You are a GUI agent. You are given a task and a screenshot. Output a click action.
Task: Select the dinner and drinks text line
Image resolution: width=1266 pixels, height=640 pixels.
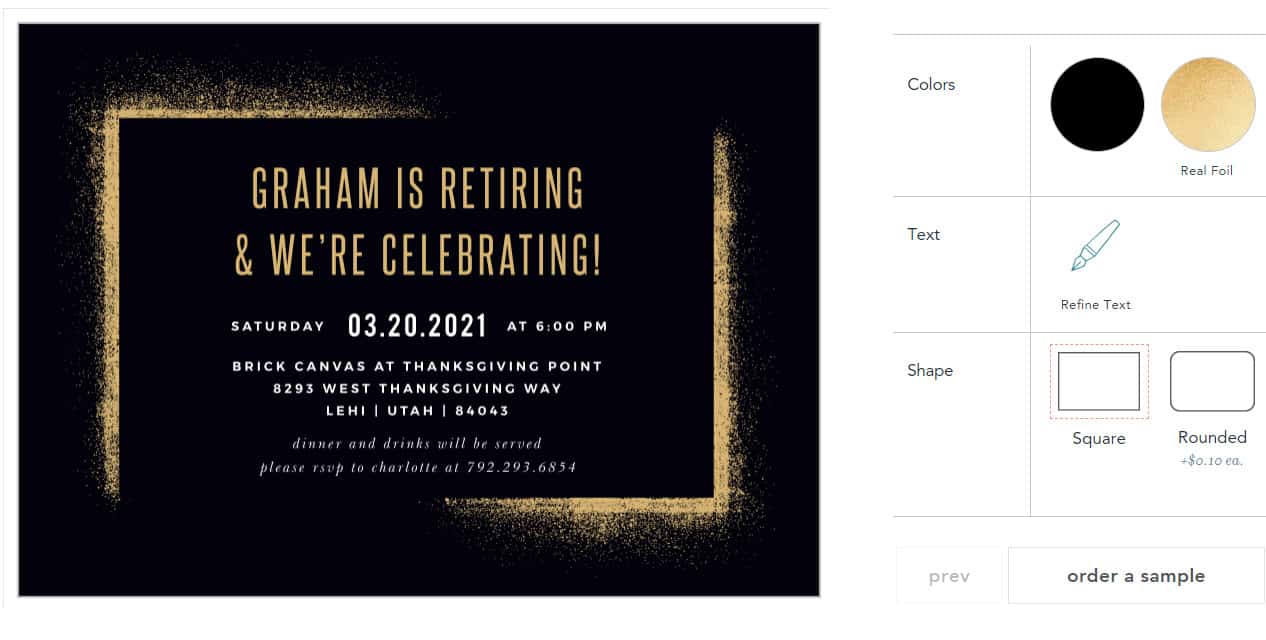(417, 443)
